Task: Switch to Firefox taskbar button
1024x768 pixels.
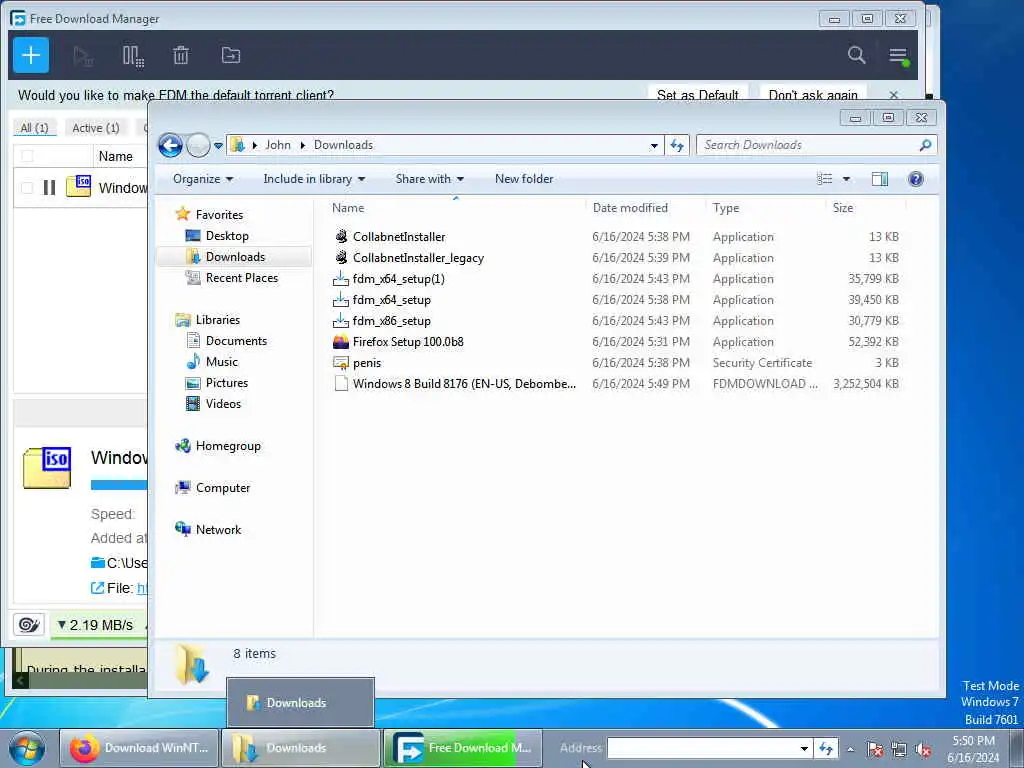Action: point(139,748)
